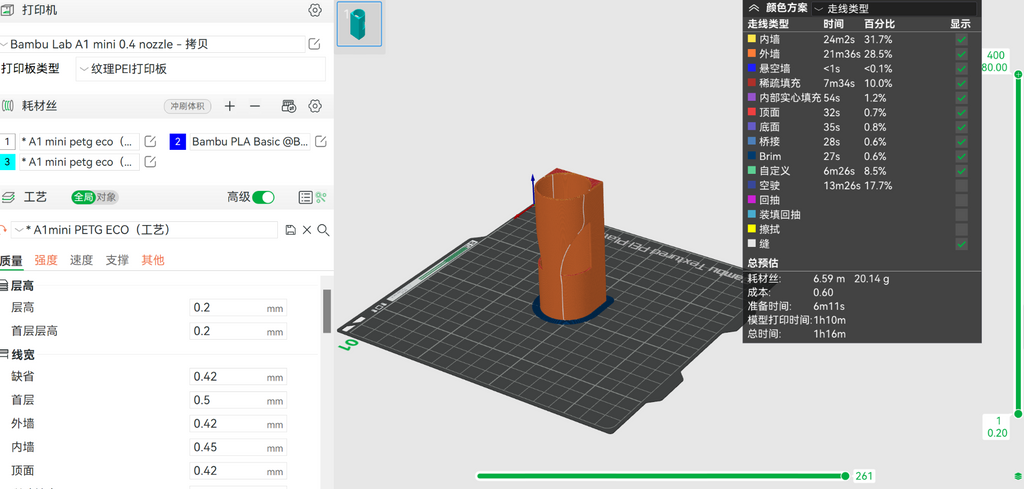Toggle the Advanced (高级) switch
The width and height of the screenshot is (1024, 489).
click(263, 197)
